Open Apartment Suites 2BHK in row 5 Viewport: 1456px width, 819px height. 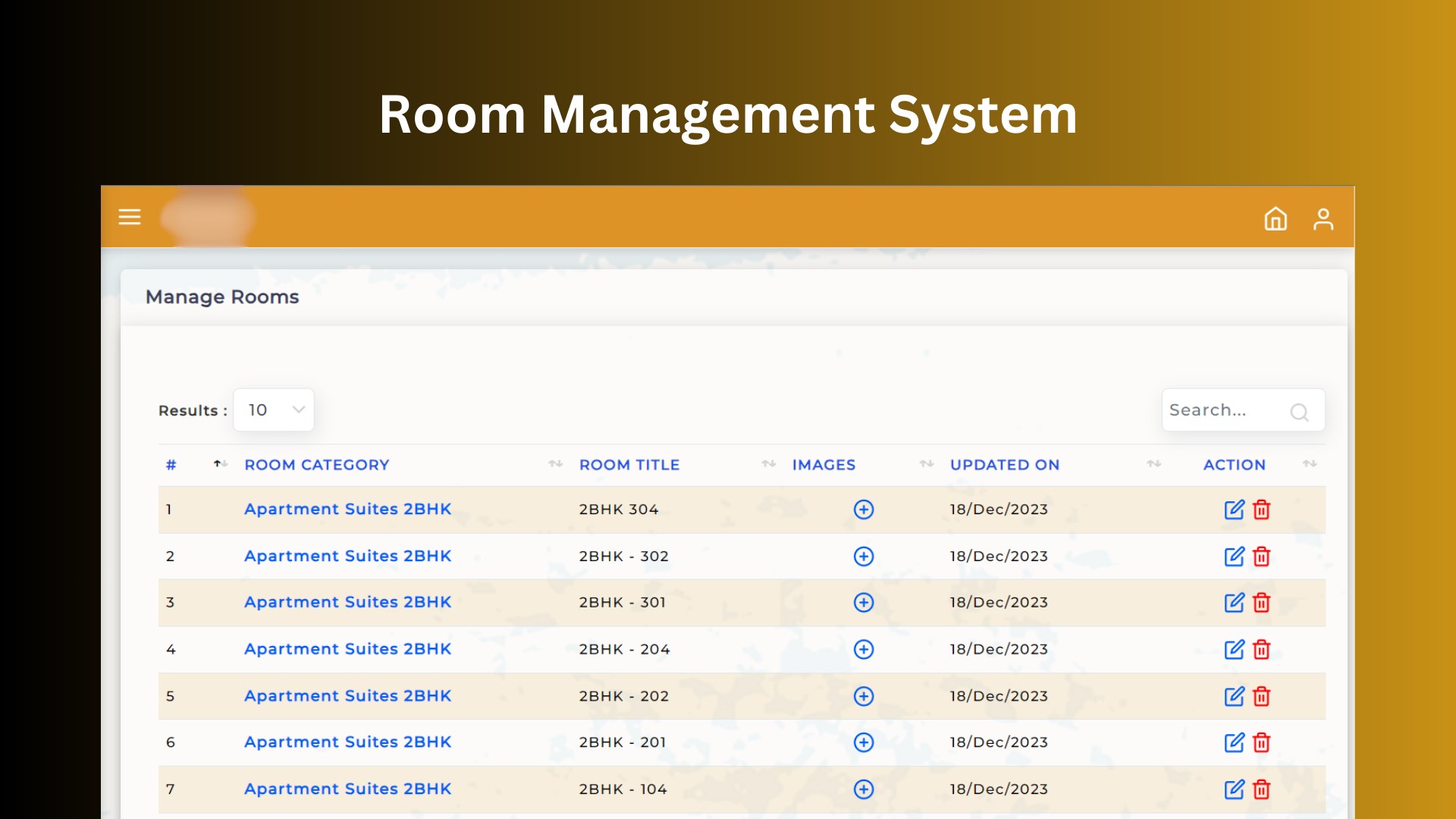point(347,695)
